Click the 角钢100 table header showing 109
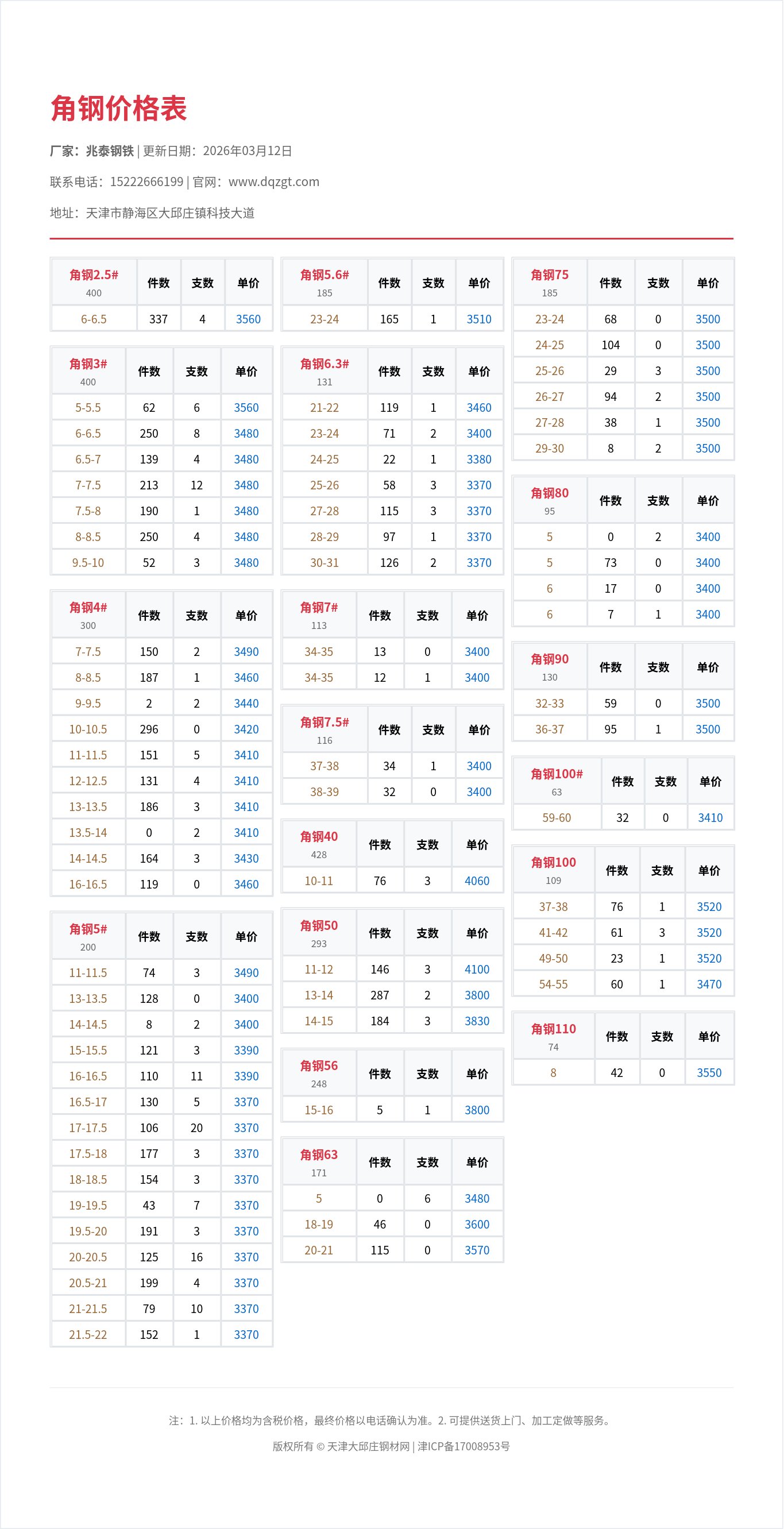The width and height of the screenshot is (784, 1529). 553,870
